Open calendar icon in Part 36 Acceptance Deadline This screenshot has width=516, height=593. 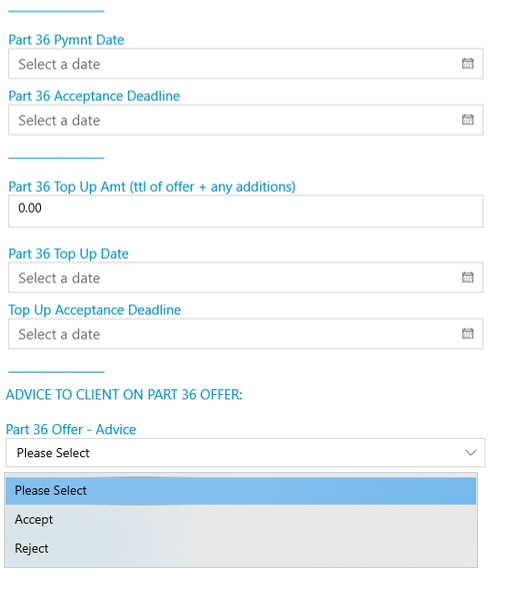(x=468, y=120)
